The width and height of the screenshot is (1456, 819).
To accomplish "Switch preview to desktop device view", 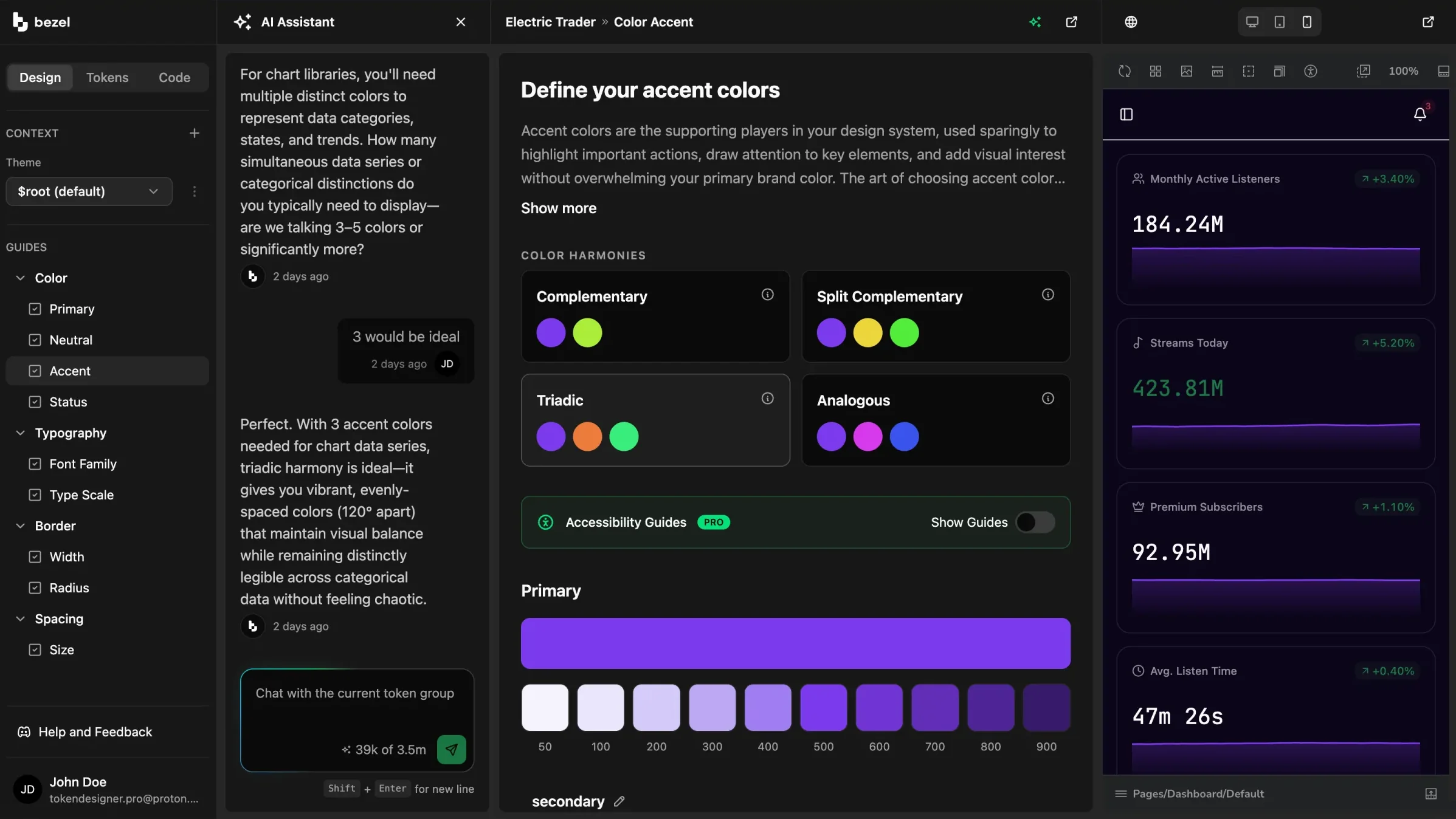I will (1252, 22).
